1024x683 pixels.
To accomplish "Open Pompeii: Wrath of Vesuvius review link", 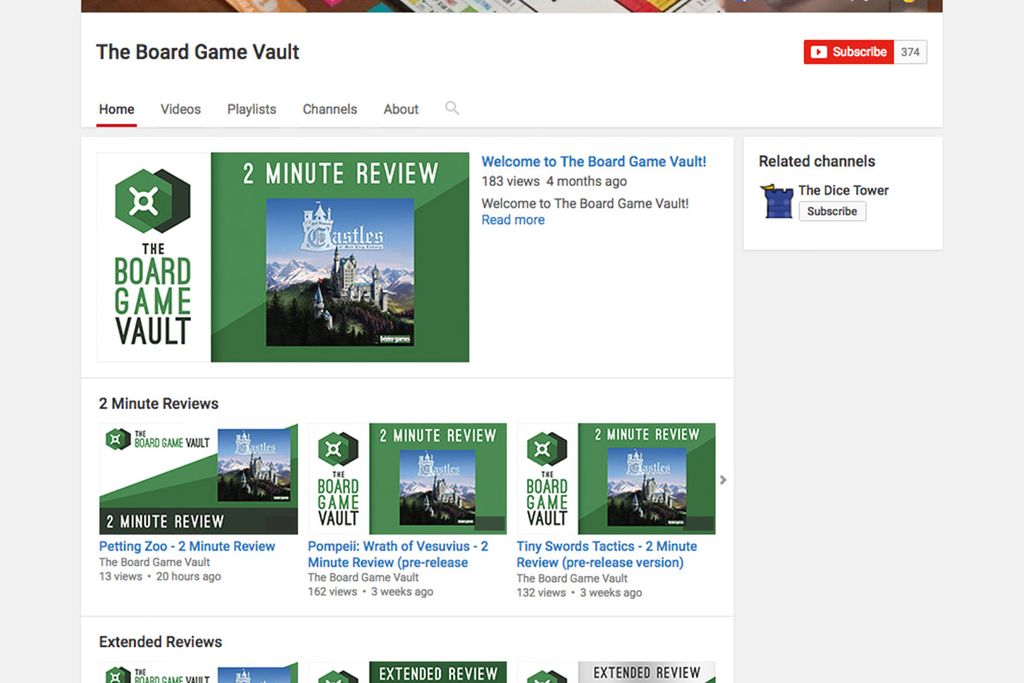I will [x=398, y=554].
